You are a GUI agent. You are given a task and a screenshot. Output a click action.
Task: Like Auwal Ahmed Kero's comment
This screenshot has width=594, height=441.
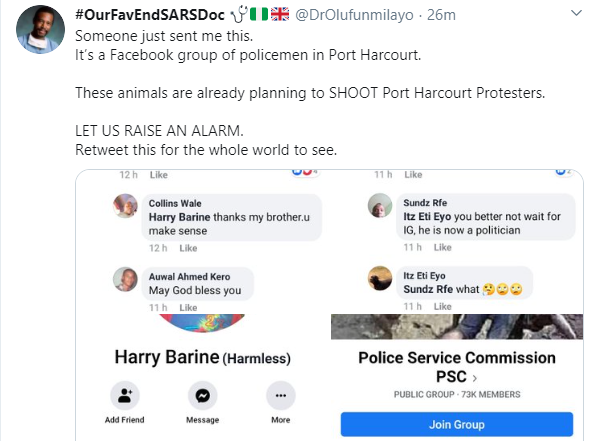[x=188, y=307]
